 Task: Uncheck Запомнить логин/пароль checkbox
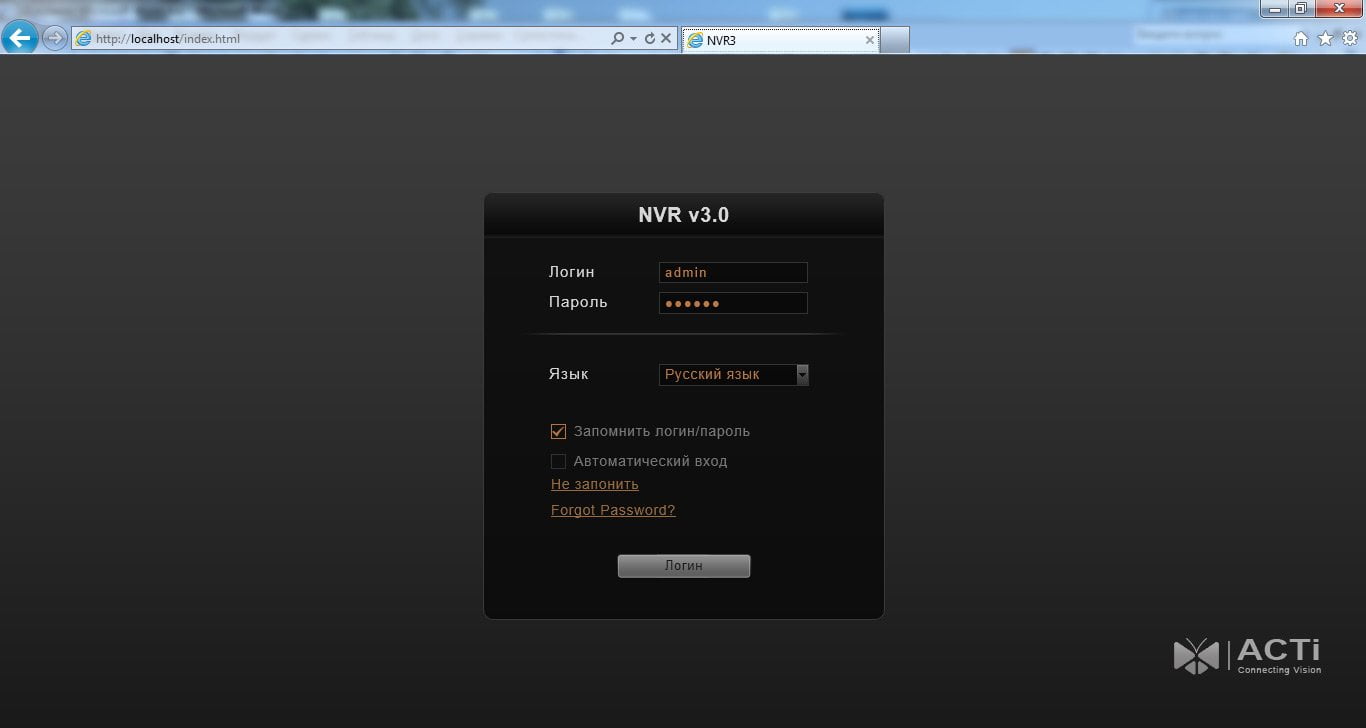(558, 432)
